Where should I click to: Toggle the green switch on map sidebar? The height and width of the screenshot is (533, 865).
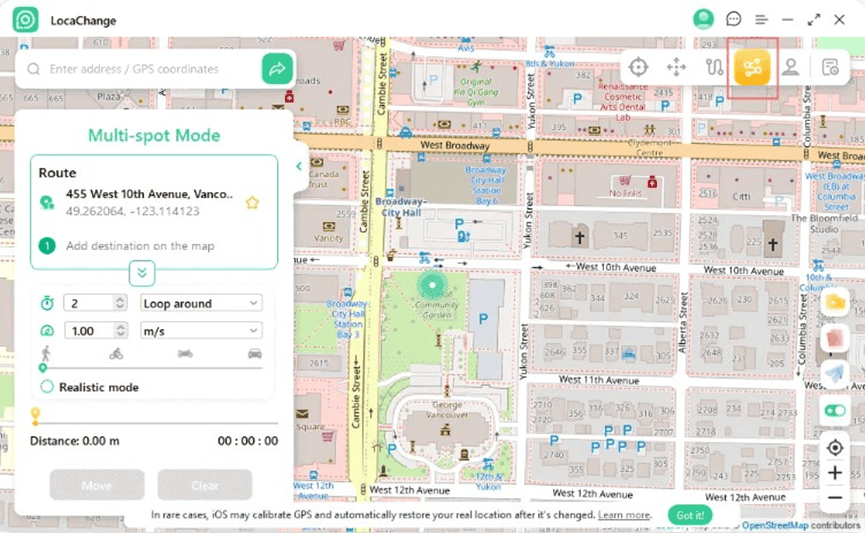(x=835, y=411)
